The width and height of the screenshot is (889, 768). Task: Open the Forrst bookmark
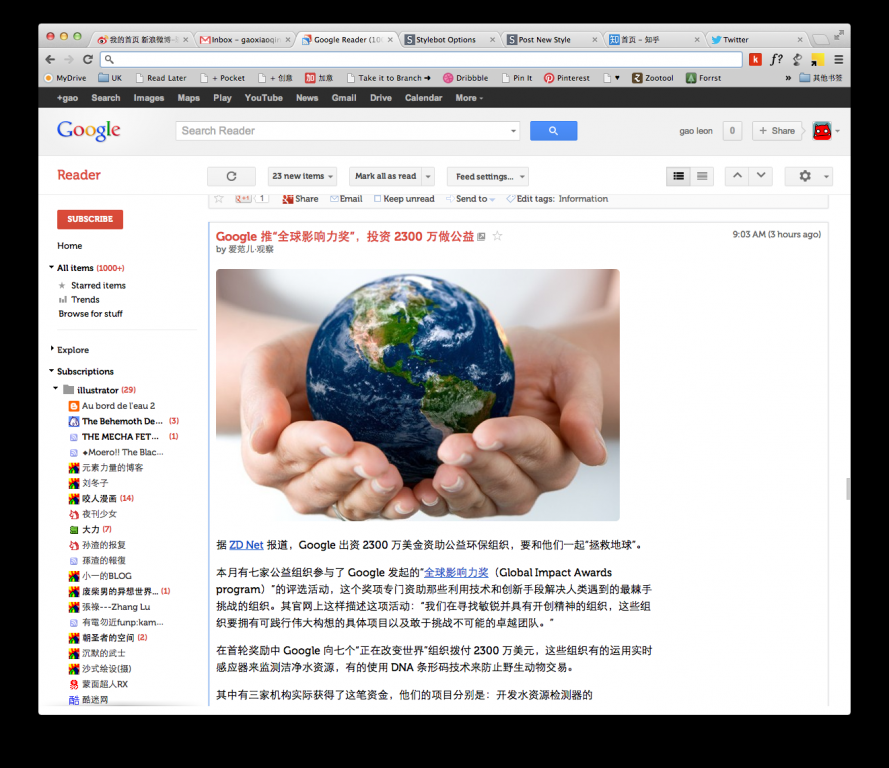[704, 78]
